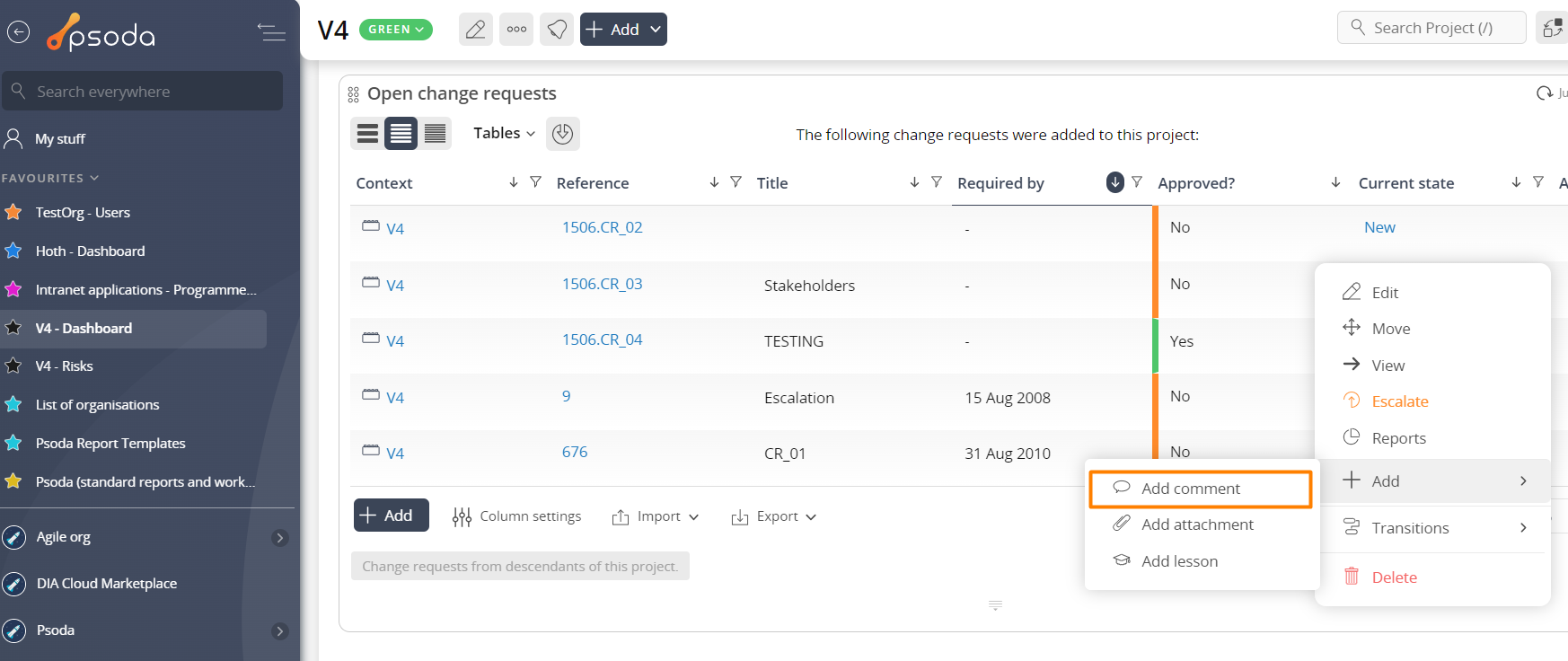Viewport: 1568px width, 661px height.
Task: Open the top Add dropdown next to V4
Action: (x=623, y=29)
